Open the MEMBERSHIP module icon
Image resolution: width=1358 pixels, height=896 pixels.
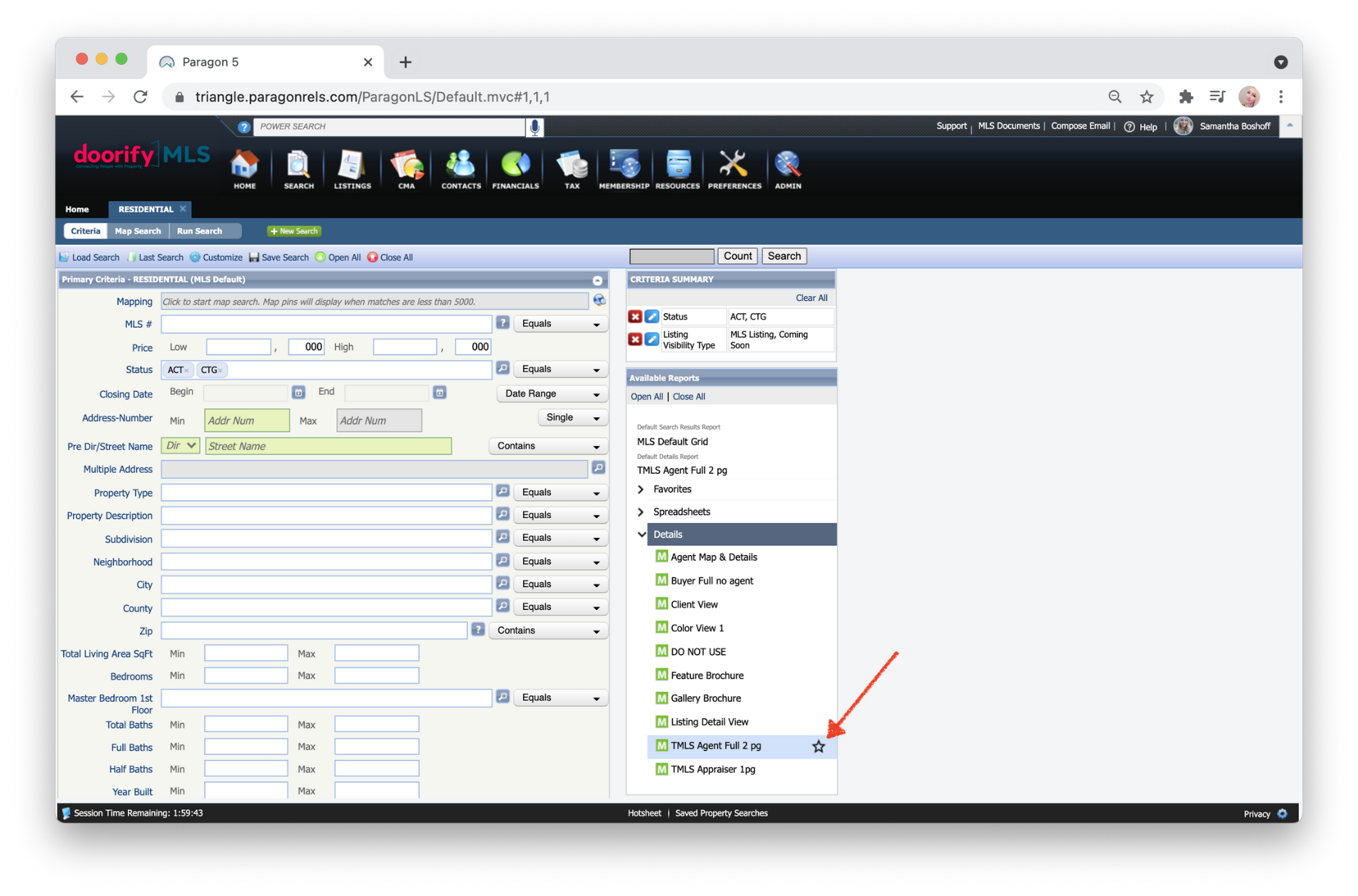(x=624, y=169)
